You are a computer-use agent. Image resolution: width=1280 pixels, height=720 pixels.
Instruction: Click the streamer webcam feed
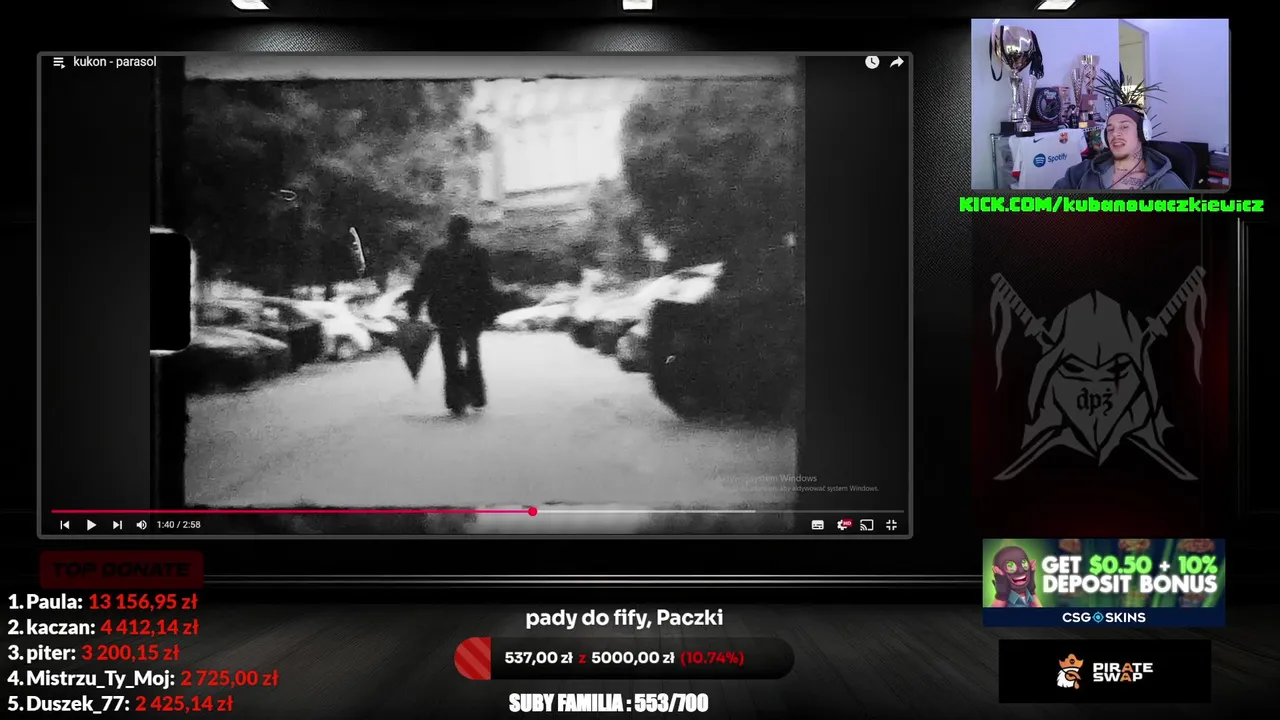pos(1100,104)
